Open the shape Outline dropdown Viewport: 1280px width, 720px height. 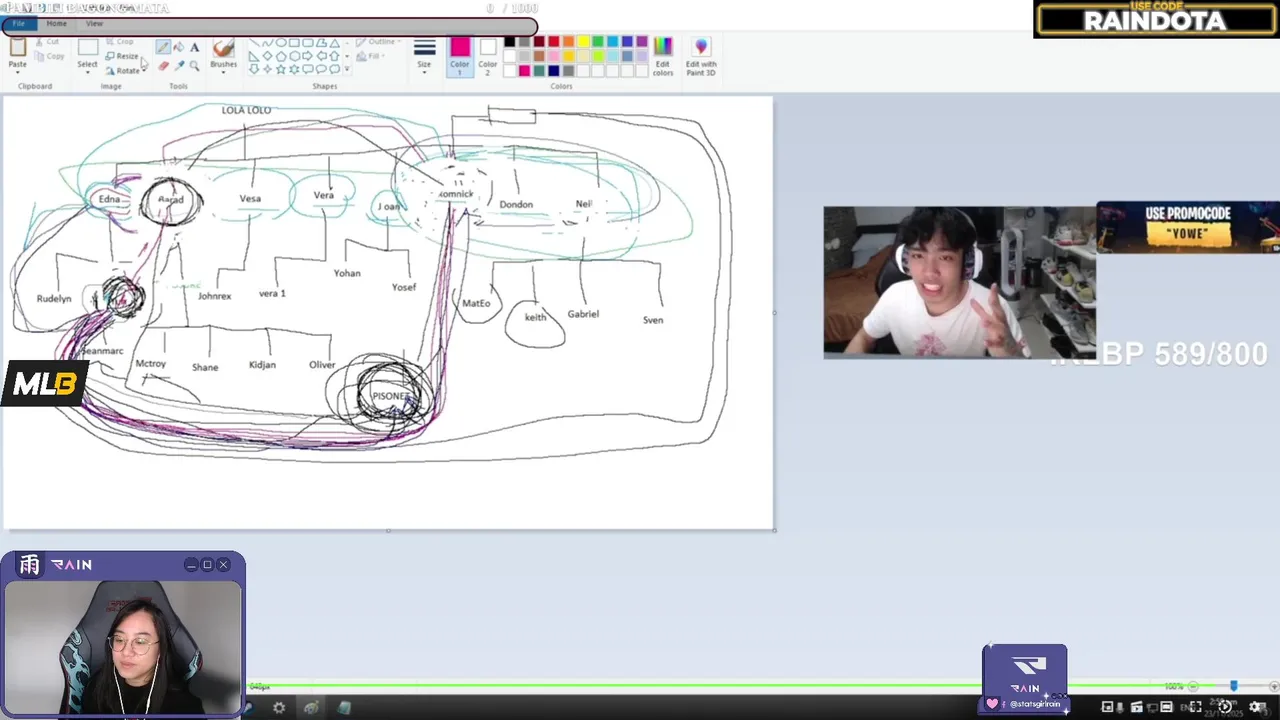[379, 42]
